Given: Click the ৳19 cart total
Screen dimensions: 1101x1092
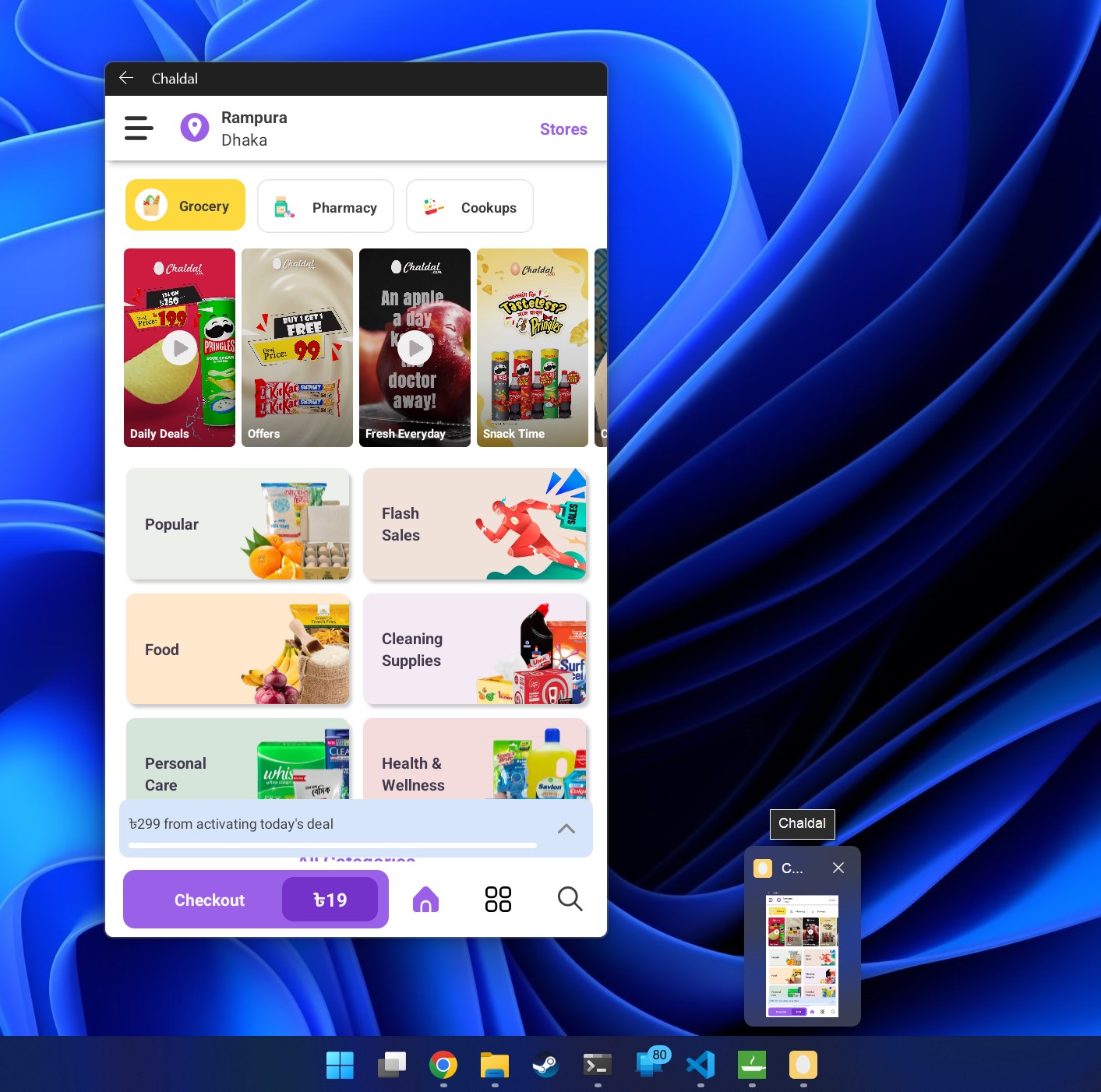Looking at the screenshot, I should pyautogui.click(x=330, y=900).
